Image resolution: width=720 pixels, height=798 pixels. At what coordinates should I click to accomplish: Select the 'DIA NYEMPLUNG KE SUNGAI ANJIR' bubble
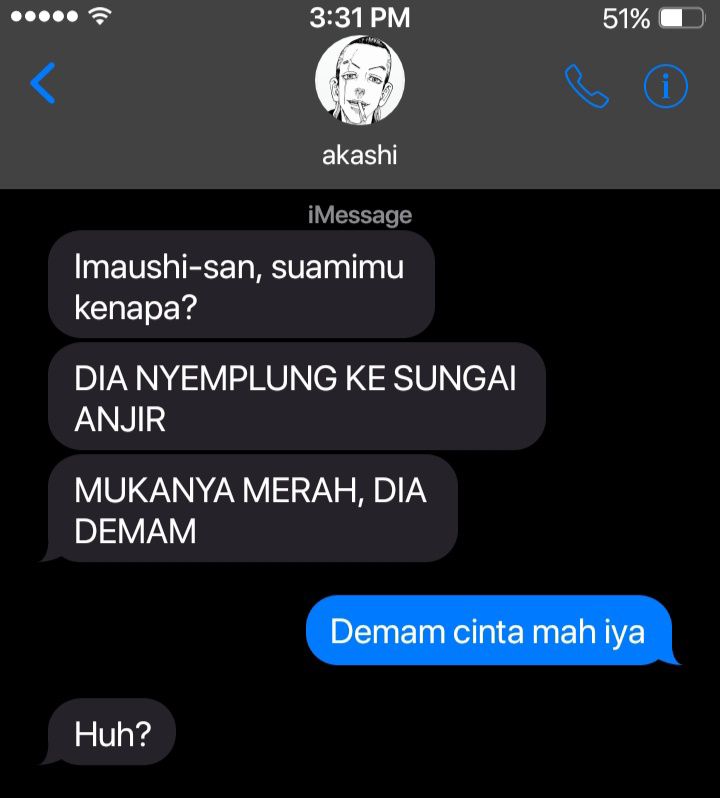[297, 396]
